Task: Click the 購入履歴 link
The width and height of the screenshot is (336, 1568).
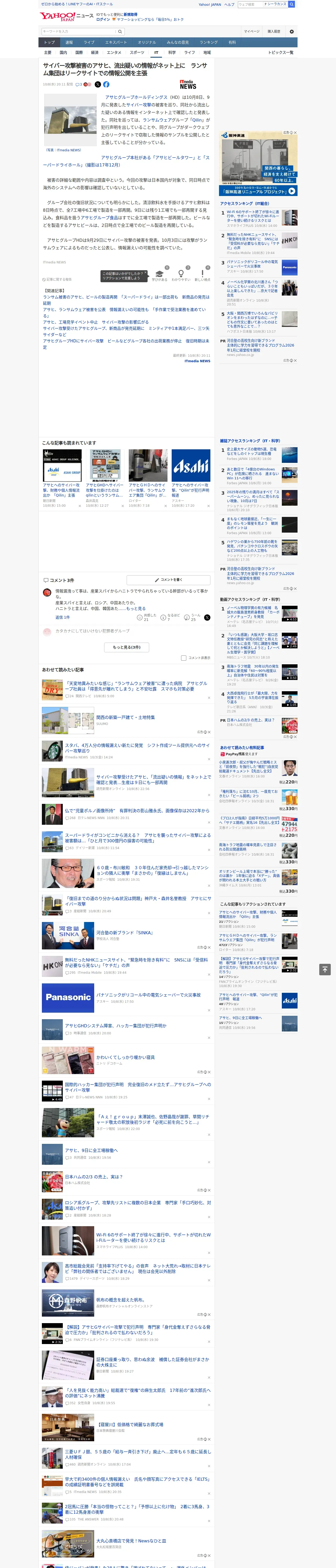Action: coord(274,31)
